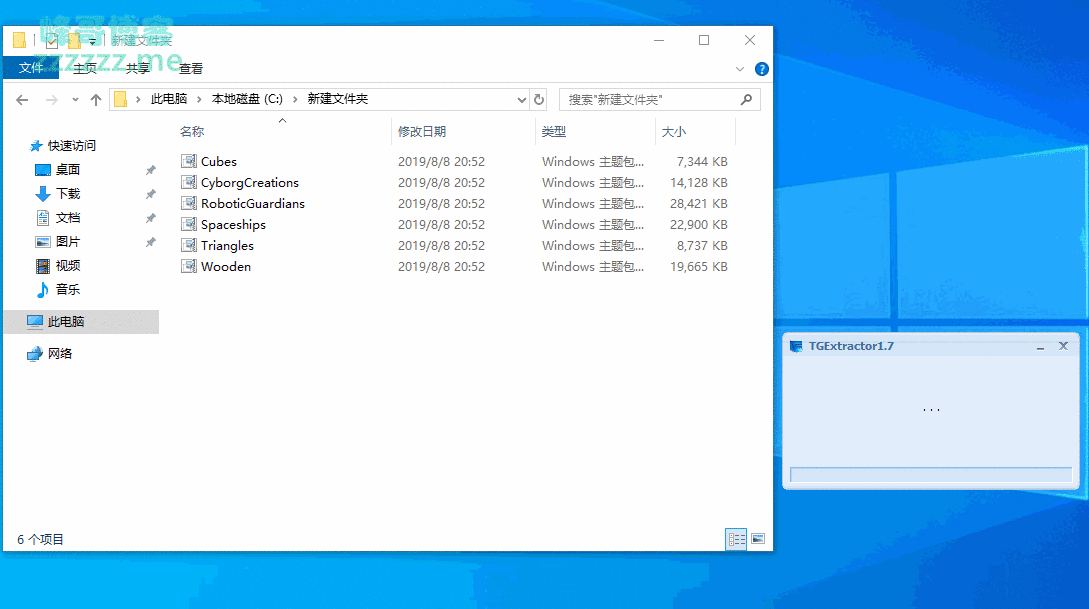Select the RoboticGuardians theme pack icon

(x=189, y=203)
